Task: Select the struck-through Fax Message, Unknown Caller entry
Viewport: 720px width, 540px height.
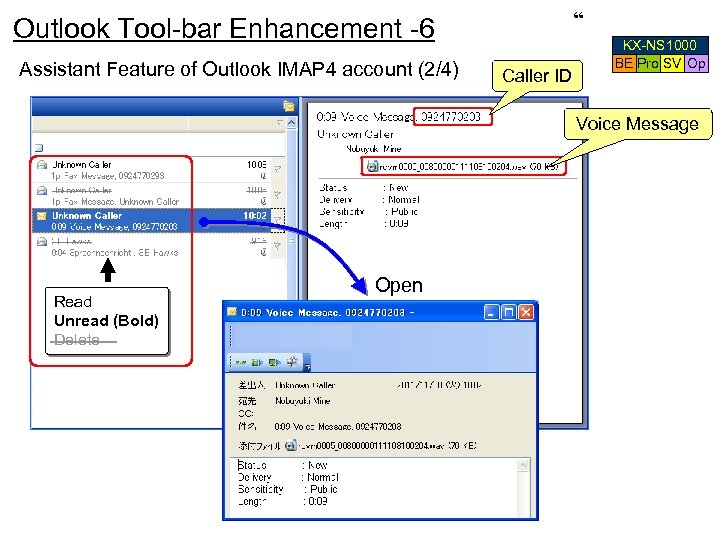Action: 153,196
